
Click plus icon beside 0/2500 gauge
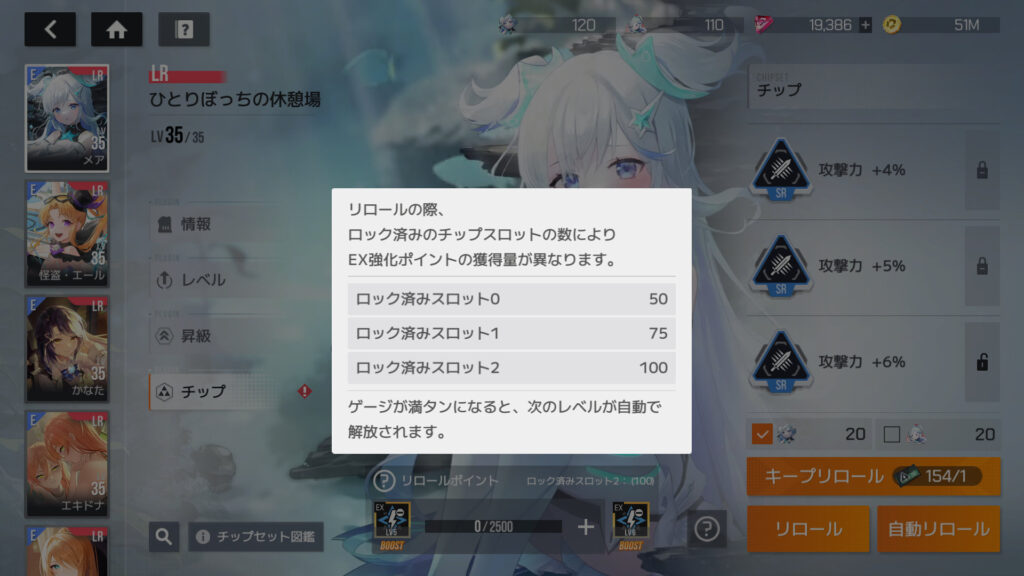click(x=586, y=526)
